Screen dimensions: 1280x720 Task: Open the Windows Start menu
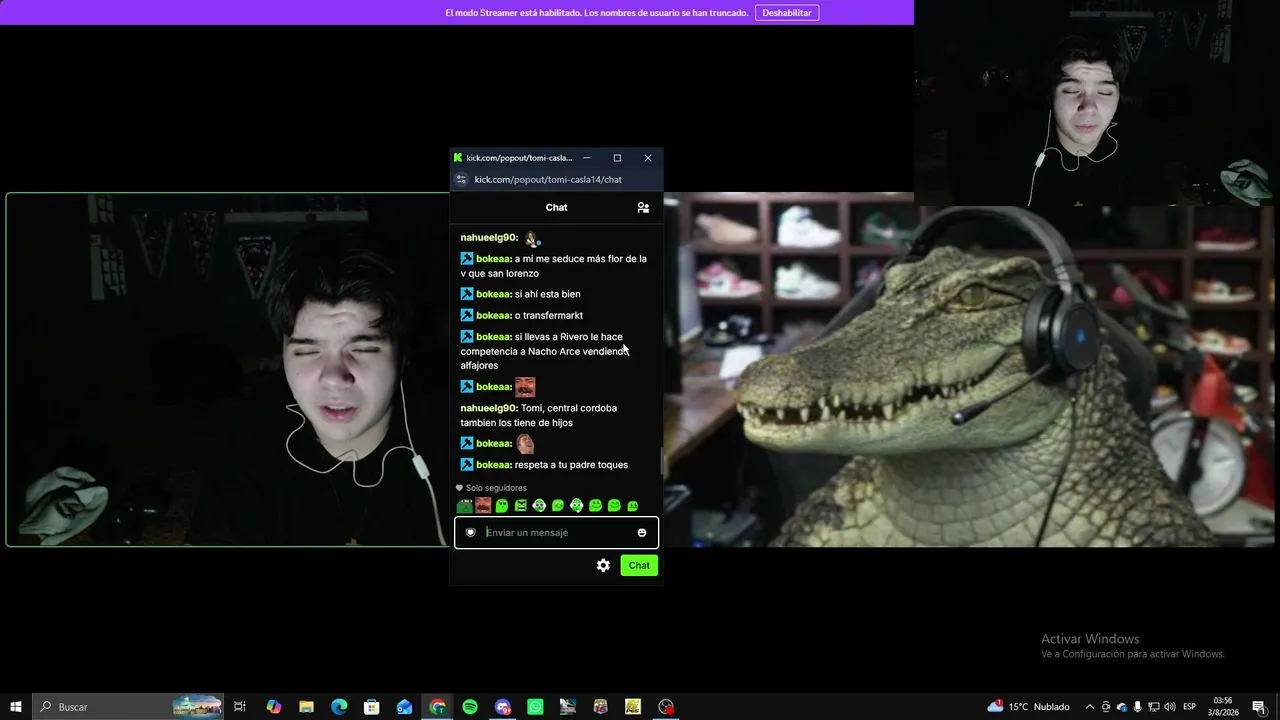pos(16,707)
